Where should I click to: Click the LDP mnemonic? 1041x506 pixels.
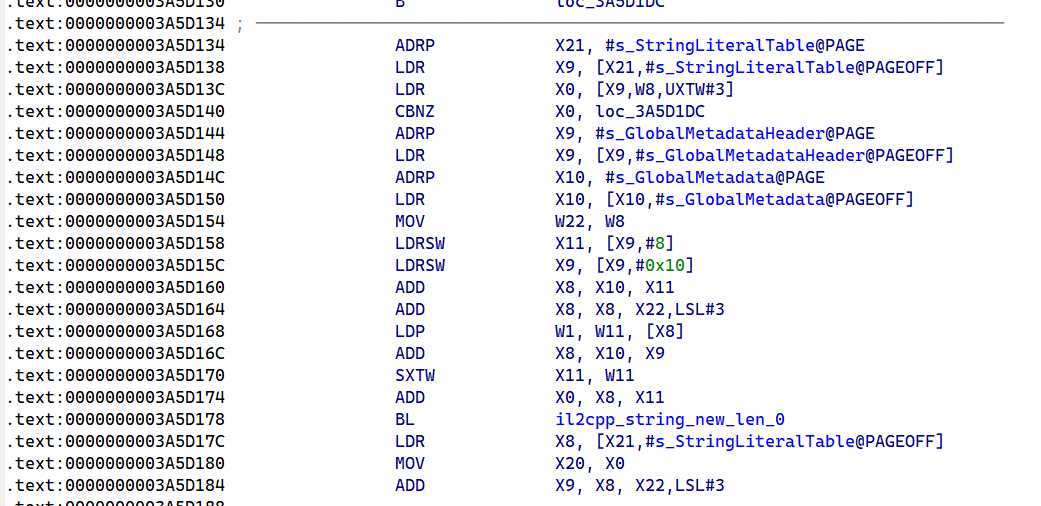pos(409,332)
